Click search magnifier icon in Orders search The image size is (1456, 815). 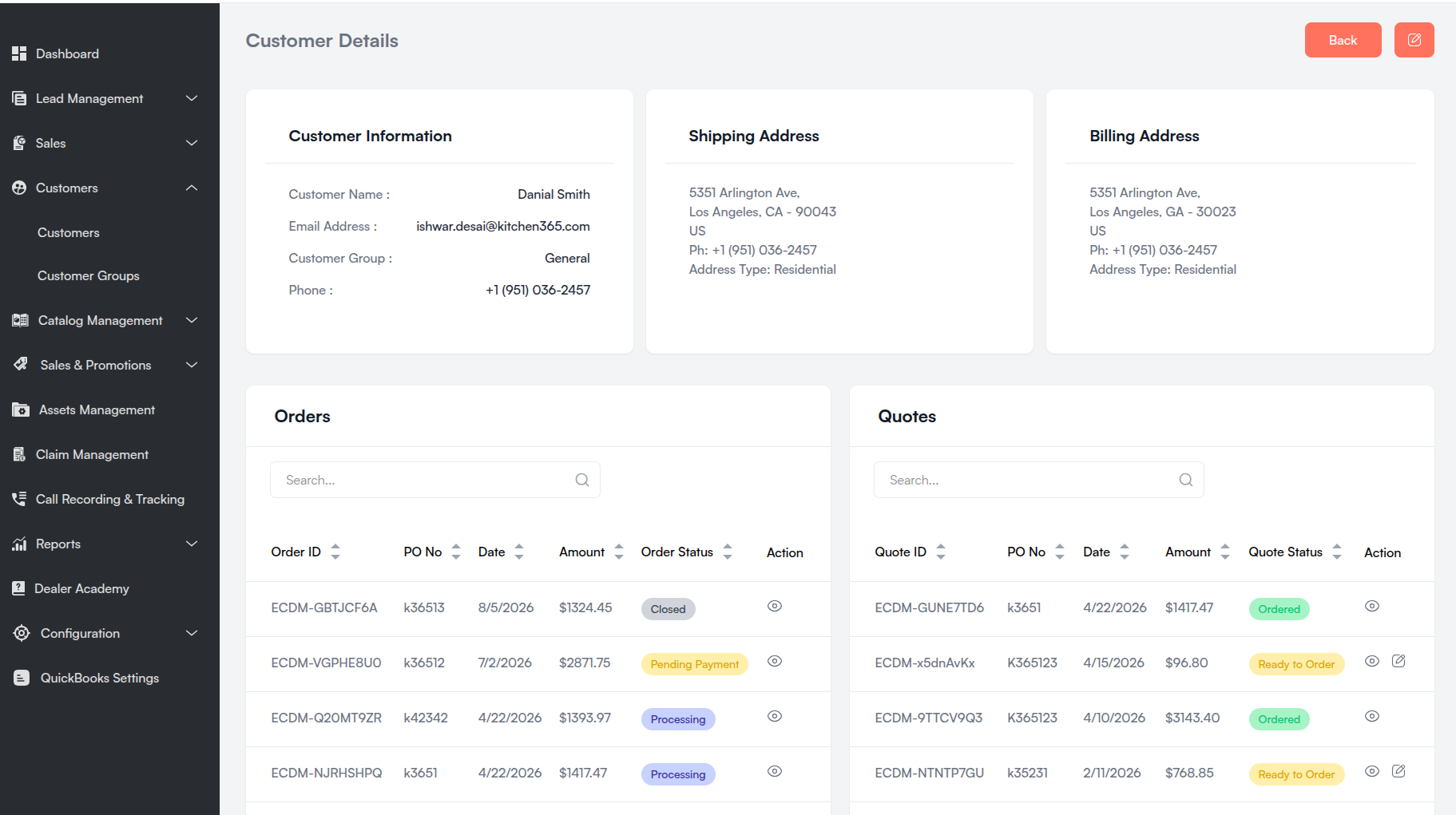[x=582, y=480]
